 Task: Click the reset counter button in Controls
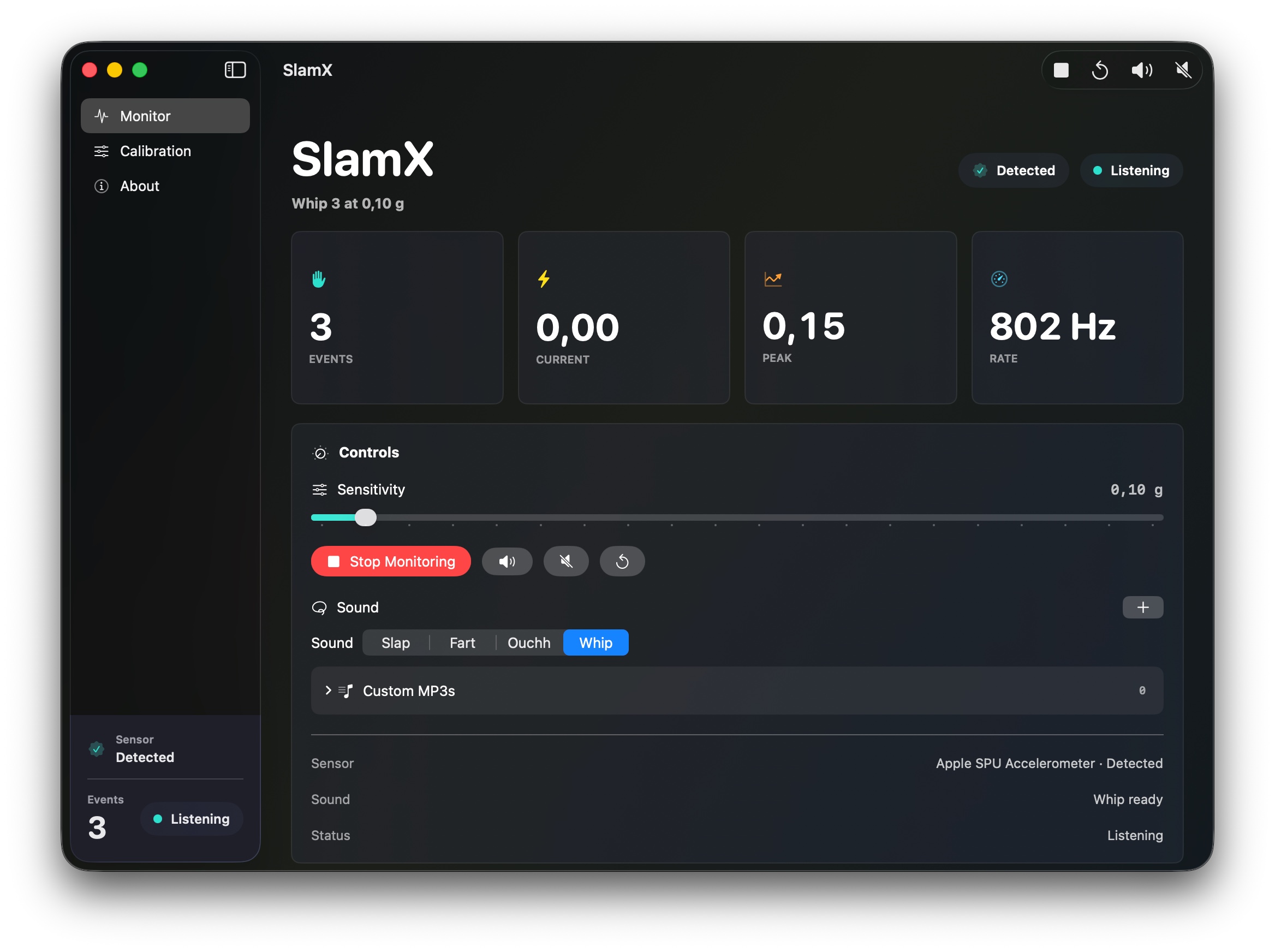pyautogui.click(x=622, y=561)
